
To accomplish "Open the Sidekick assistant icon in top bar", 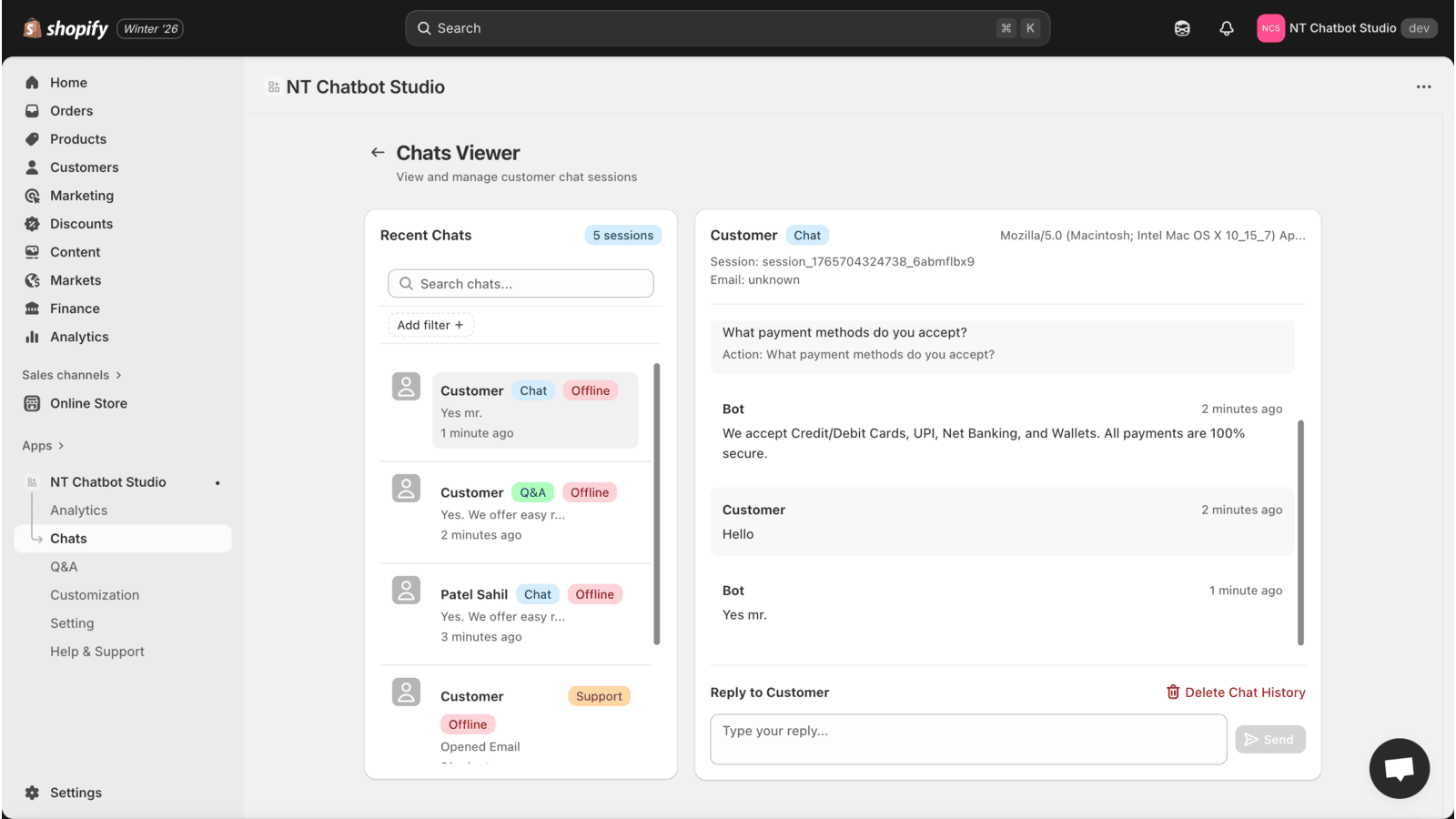I will coord(1182,28).
